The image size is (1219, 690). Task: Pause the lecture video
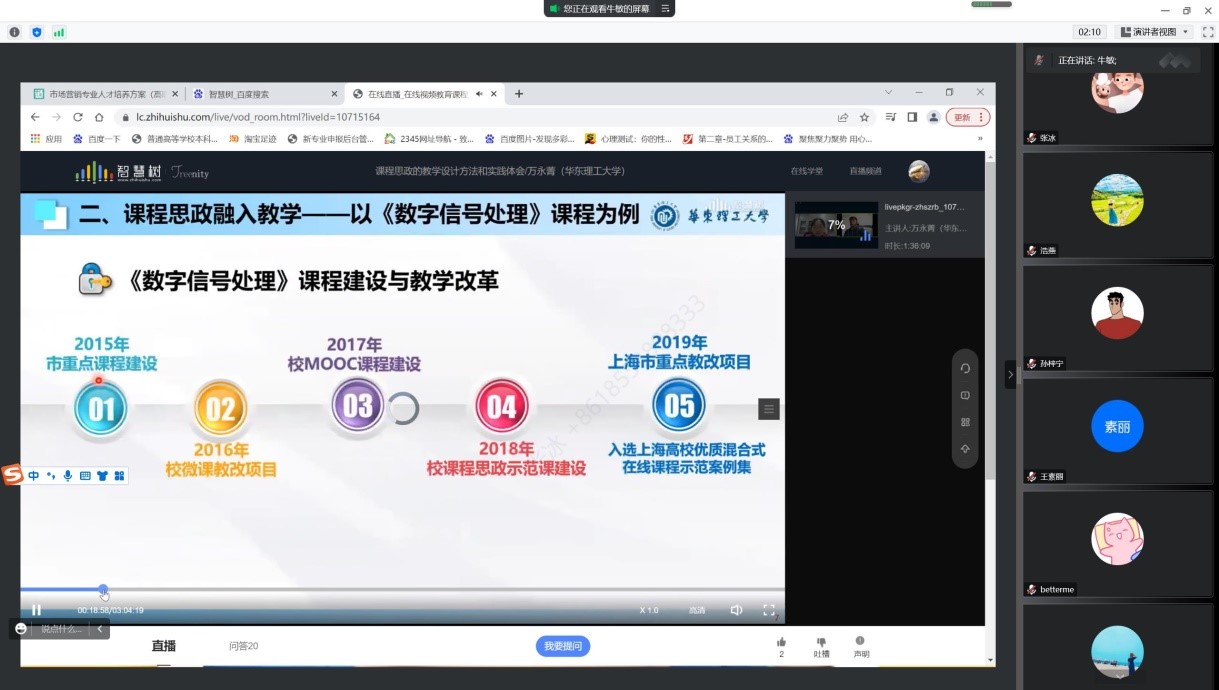pyautogui.click(x=36, y=610)
